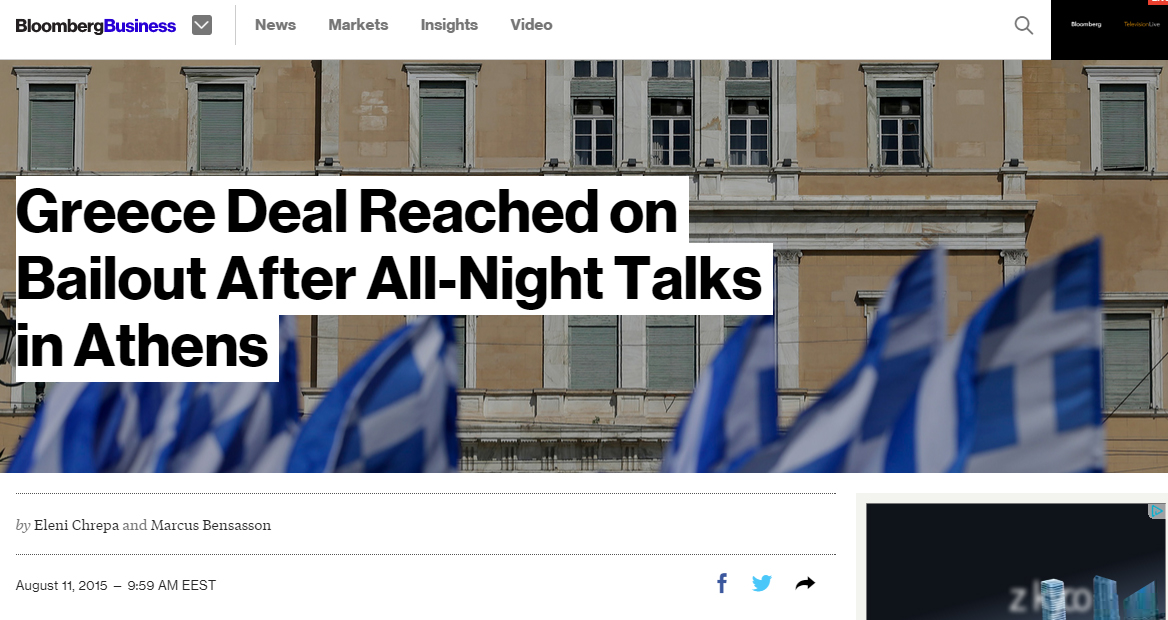The width and height of the screenshot is (1168, 620).
Task: Click the Greece Deal Reached headline
Action: (389, 279)
